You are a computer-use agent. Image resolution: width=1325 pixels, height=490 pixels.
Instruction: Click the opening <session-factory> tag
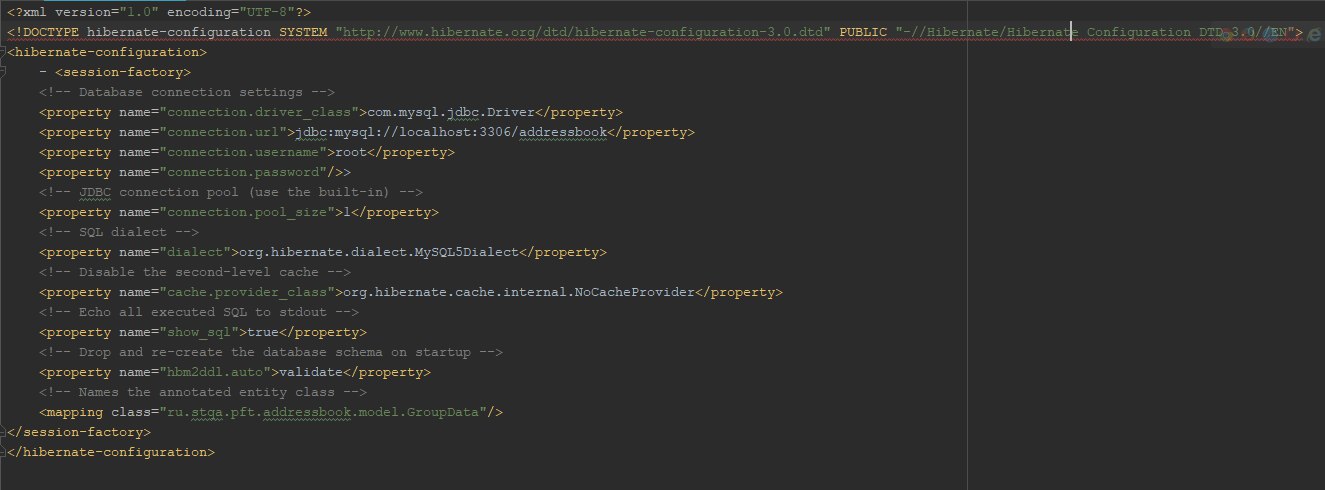pyautogui.click(x=123, y=72)
